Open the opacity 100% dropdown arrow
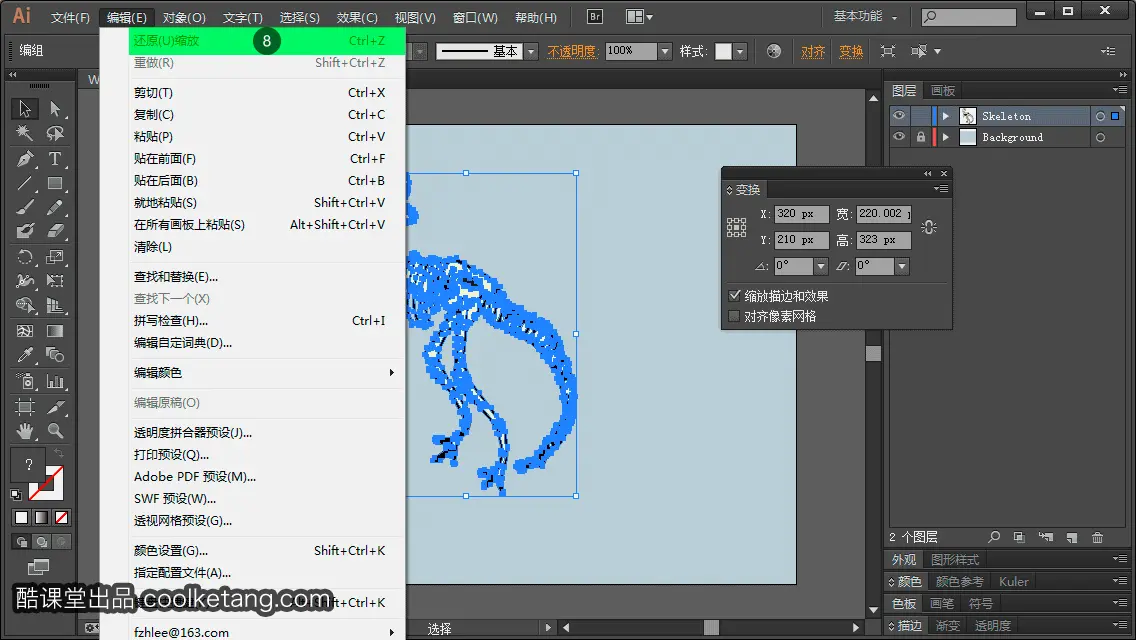Viewport: 1136px width, 640px height. pyautogui.click(x=664, y=51)
